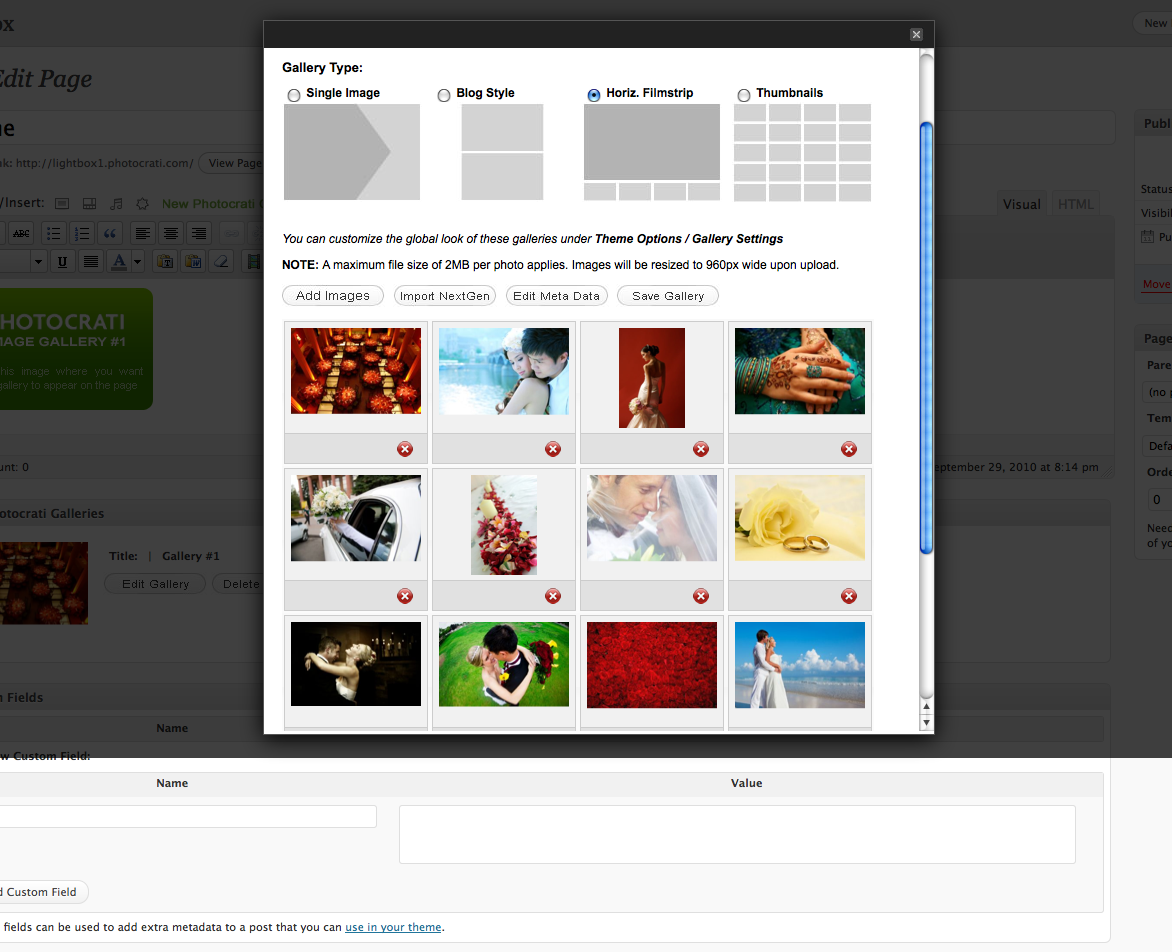The image size is (1172, 952).
Task: Center-align text in the editor toolbar
Action: 170,233
